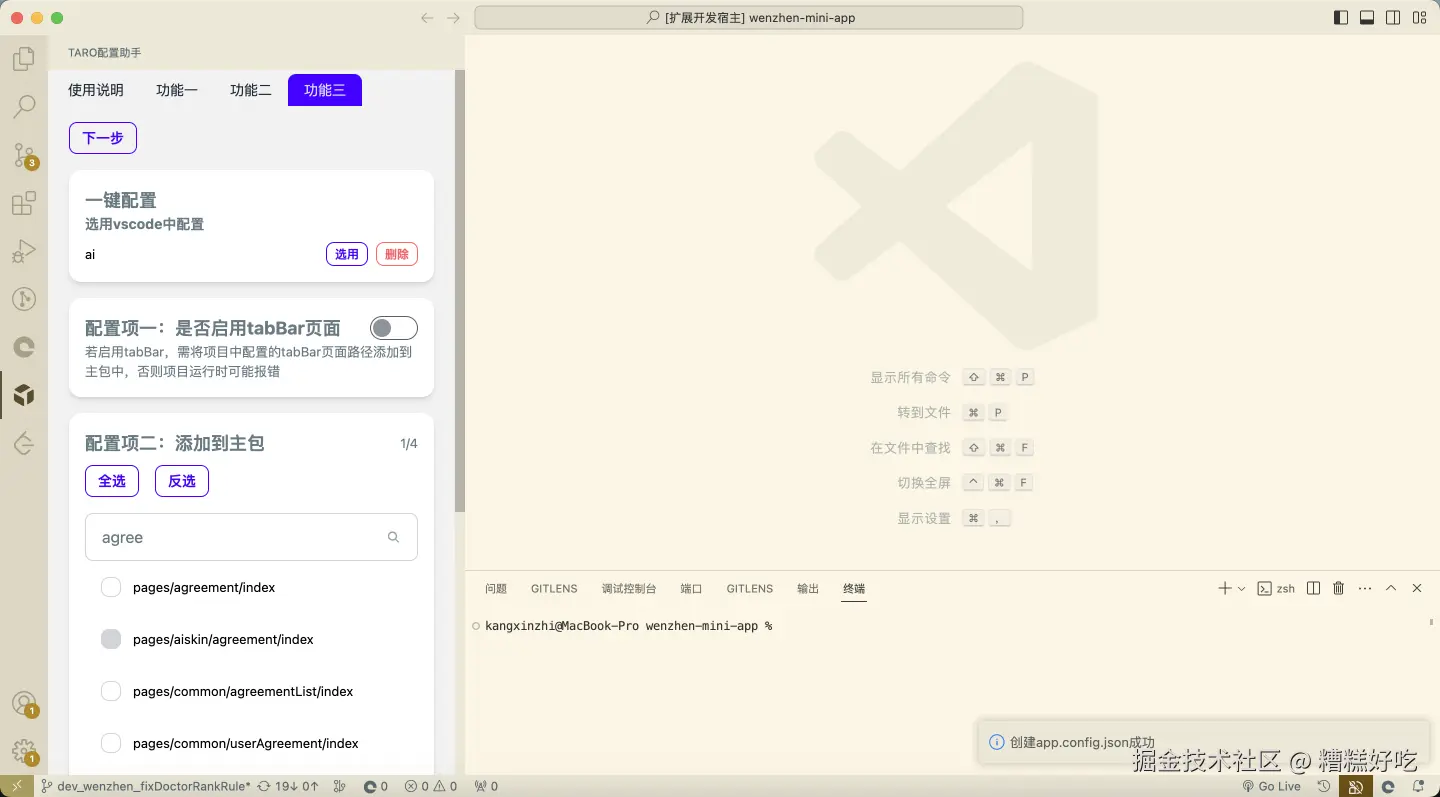The width and height of the screenshot is (1440, 797).
Task: Switch to the 功能三 tab
Action: click(325, 90)
